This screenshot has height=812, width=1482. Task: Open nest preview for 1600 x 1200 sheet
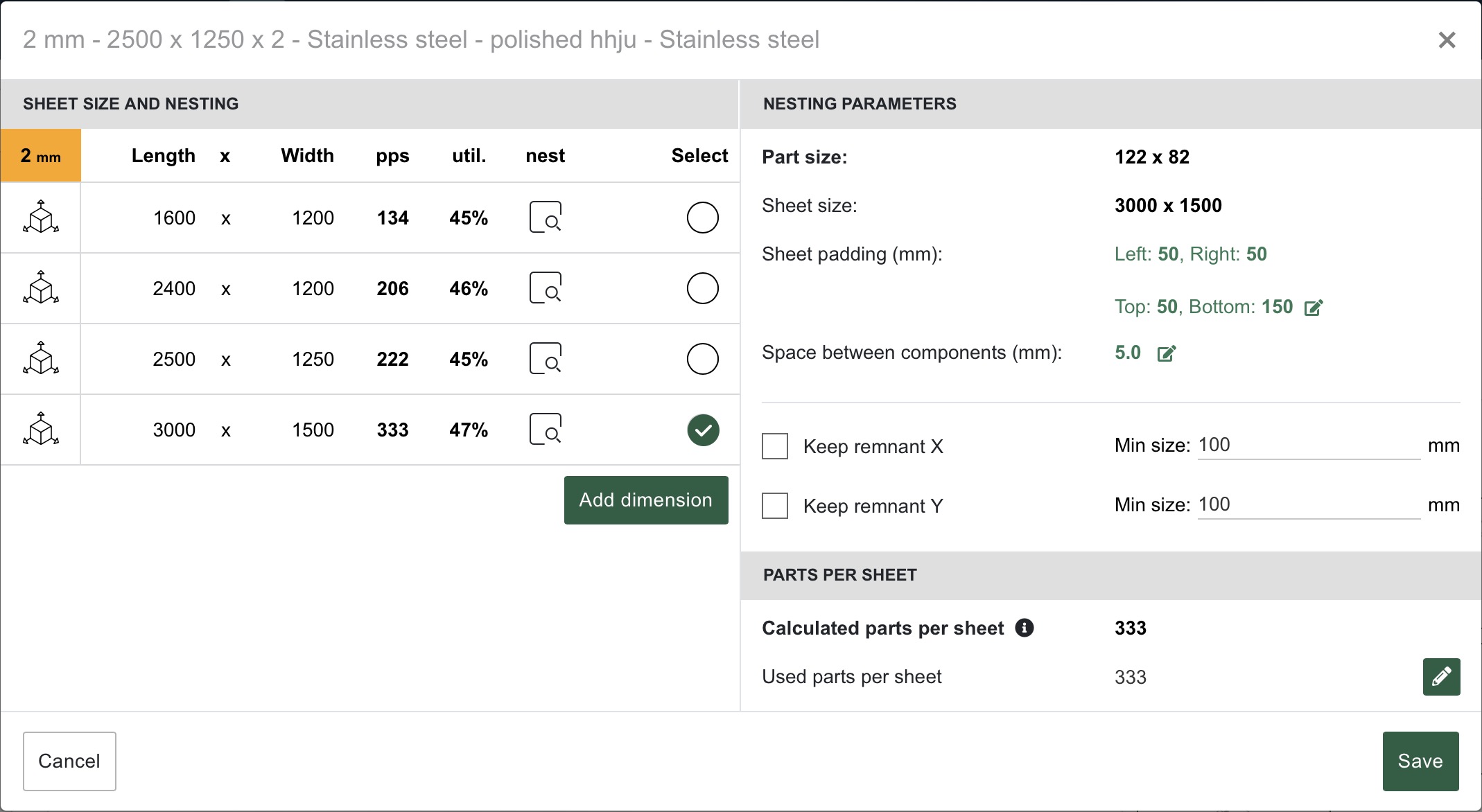pos(546,218)
